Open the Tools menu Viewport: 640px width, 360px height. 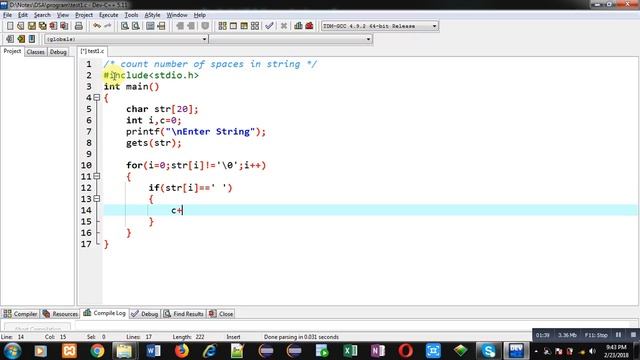[x=131, y=15]
